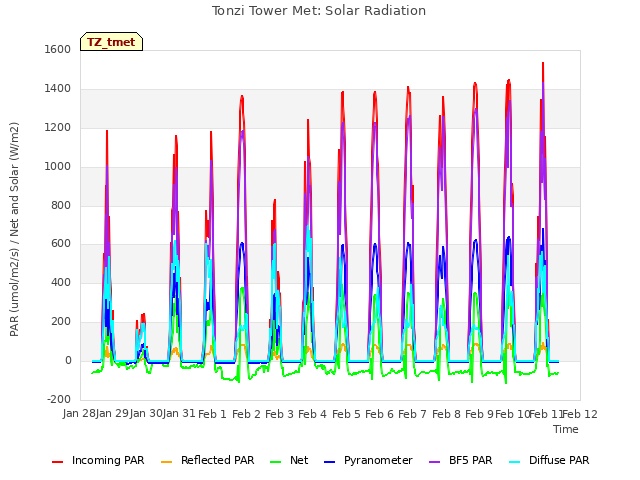Click the -200 y-axis tick value

(x=59, y=399)
